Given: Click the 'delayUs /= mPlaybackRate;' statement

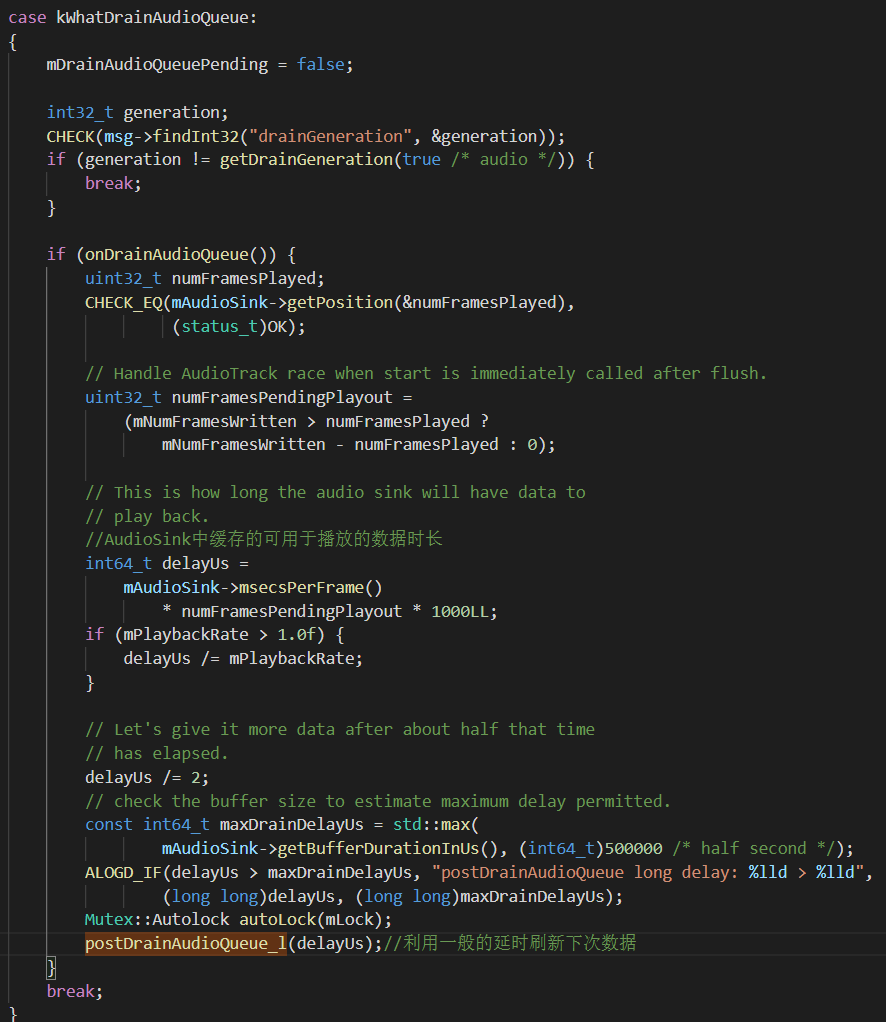Looking at the screenshot, I should 243,659.
